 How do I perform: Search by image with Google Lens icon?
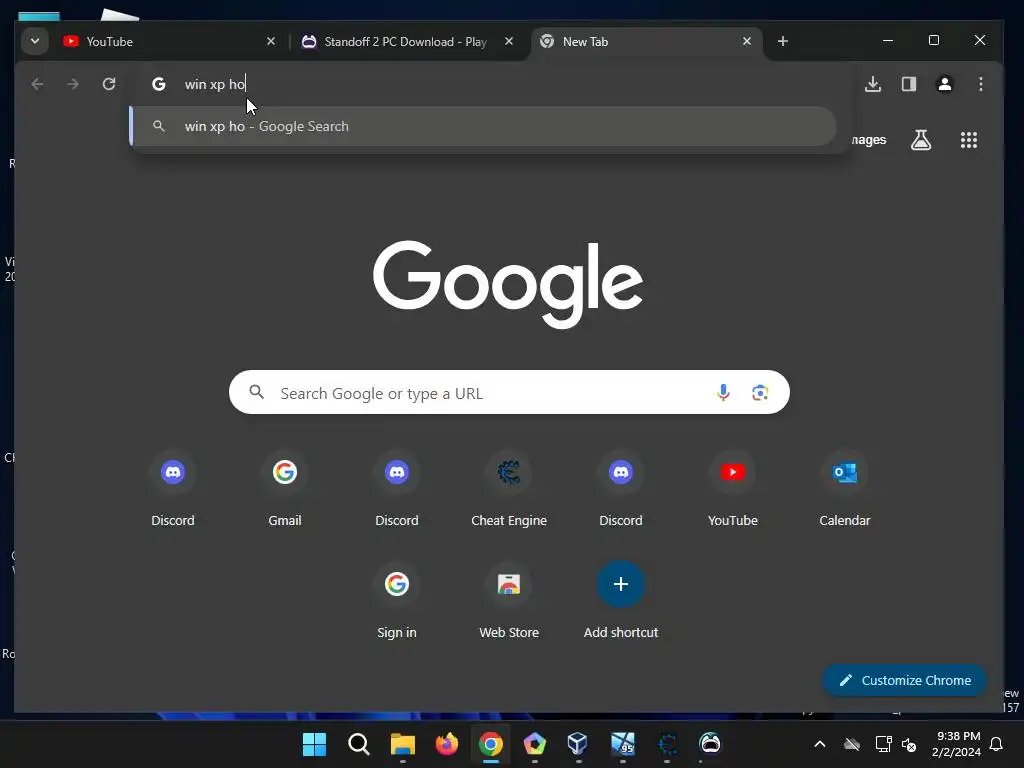(x=760, y=392)
